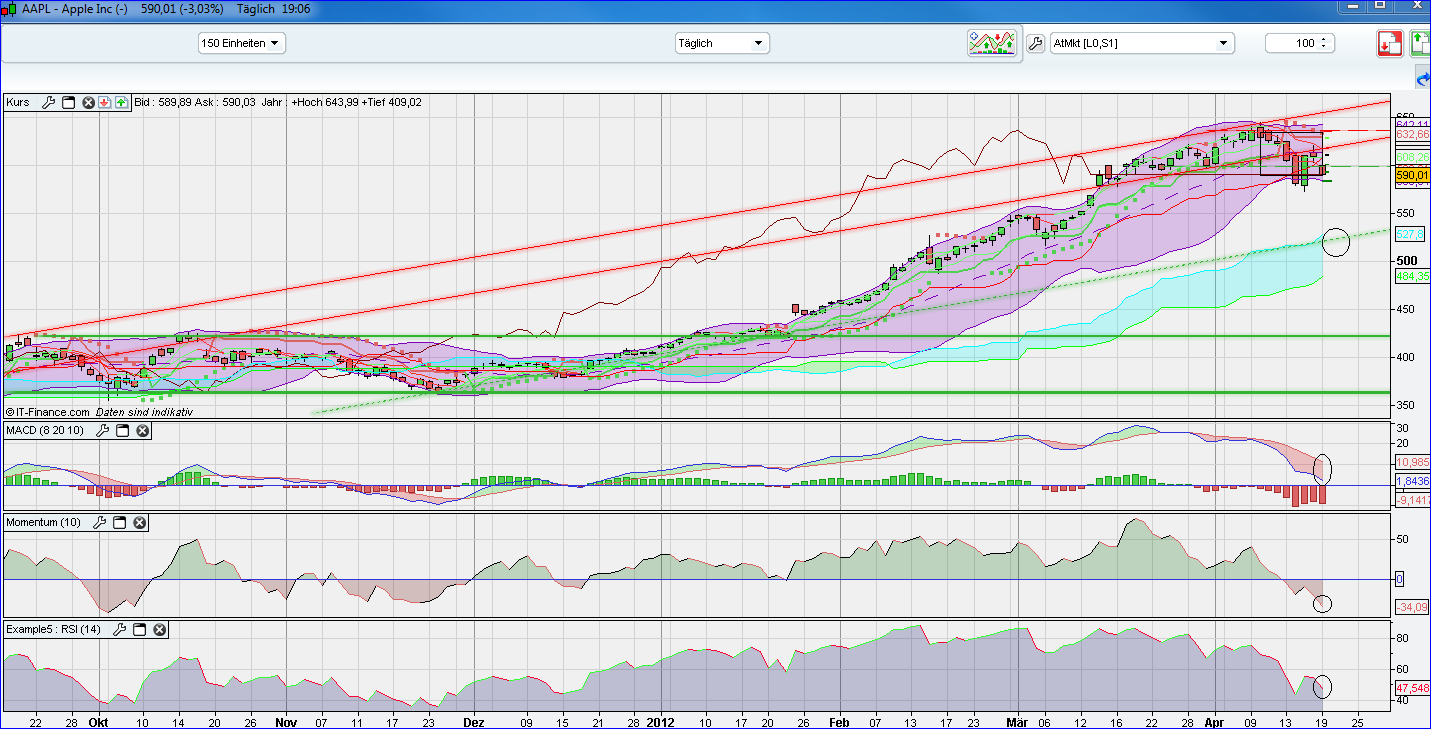Remove the RSI indicator with its X button

click(x=158, y=630)
